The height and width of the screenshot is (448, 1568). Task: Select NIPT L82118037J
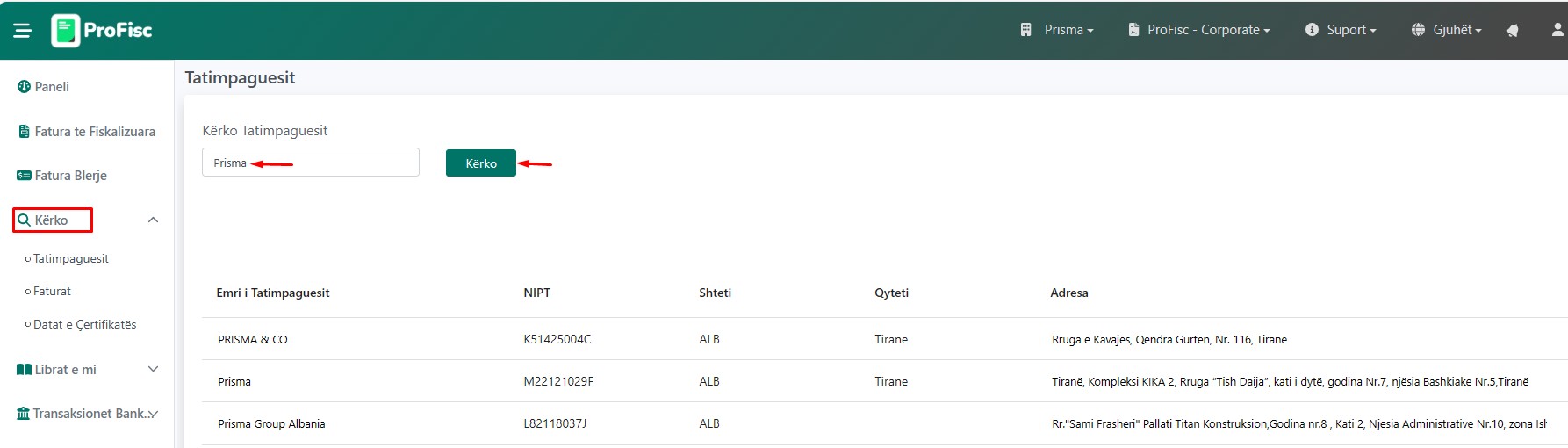[555, 424]
